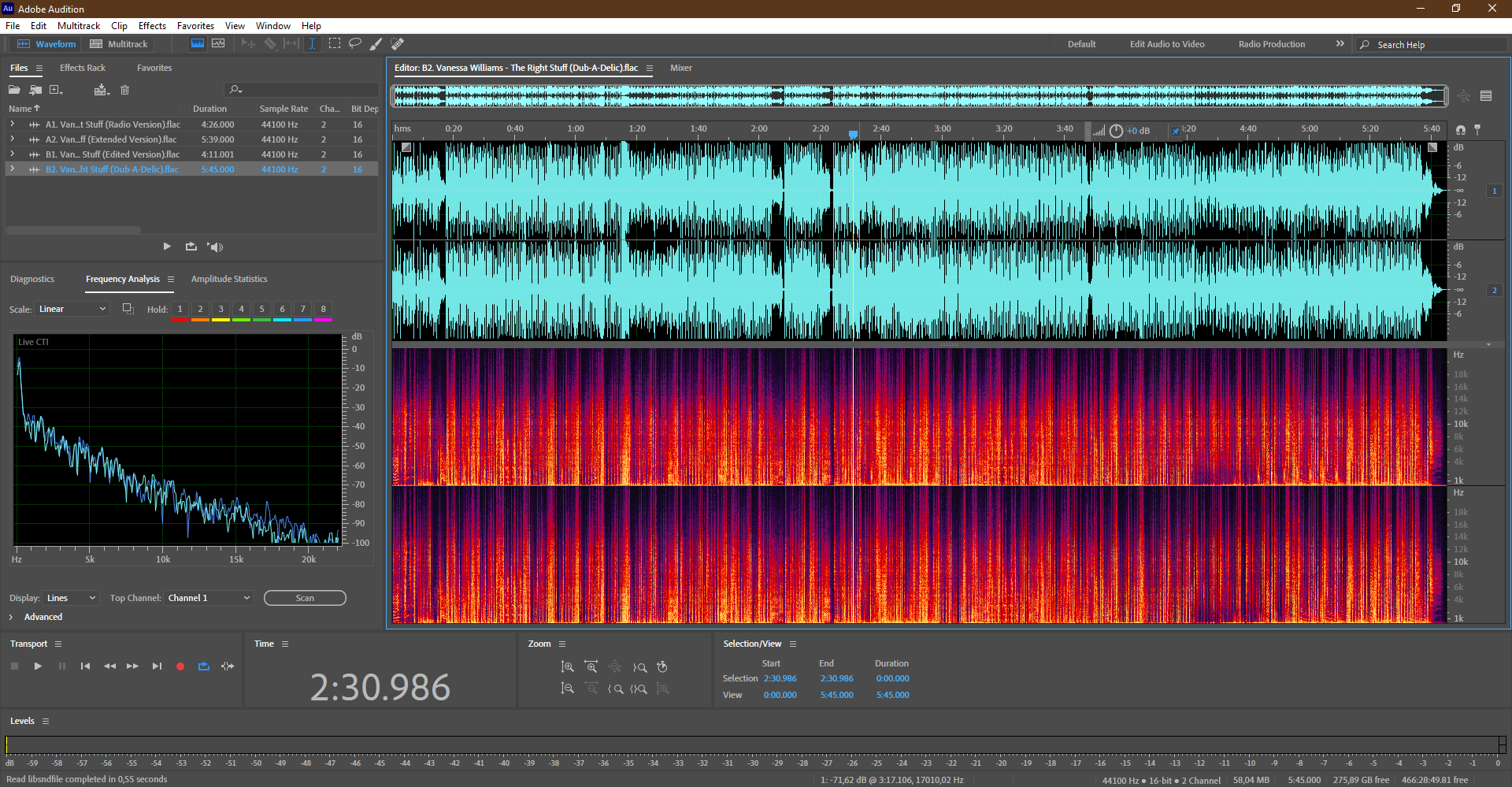Image resolution: width=1512 pixels, height=787 pixels.
Task: Switch to the Diagnostics tab
Action: (32, 279)
